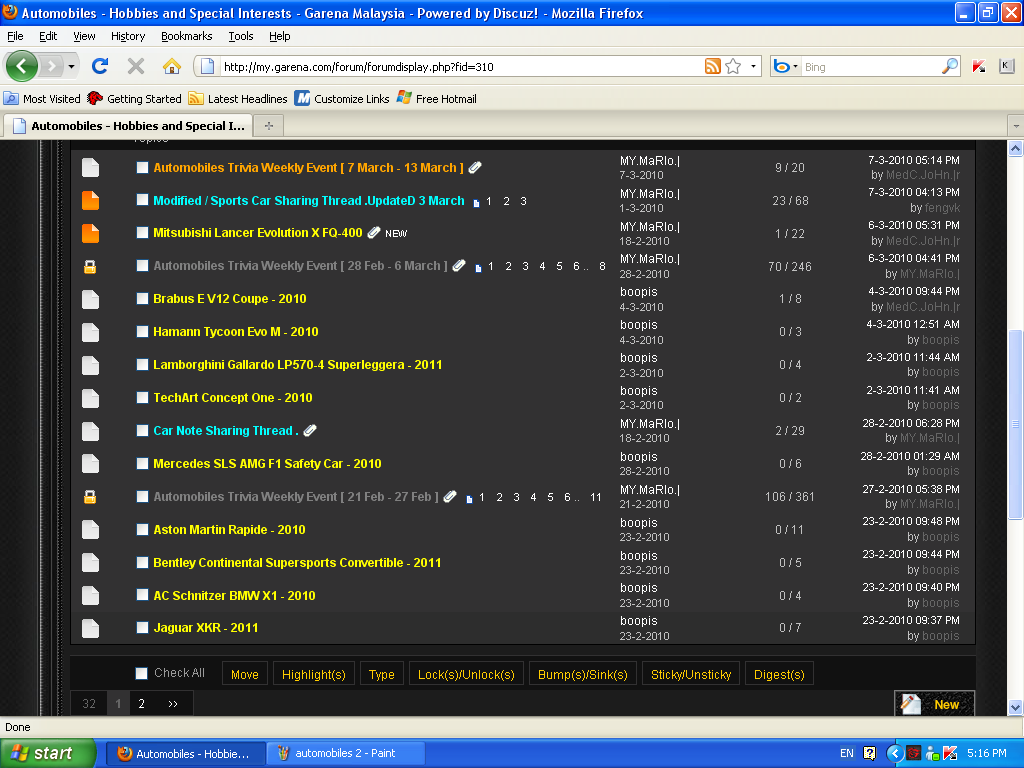Click the help question-mark tray icon
1024x768 pixels.
tap(869, 753)
